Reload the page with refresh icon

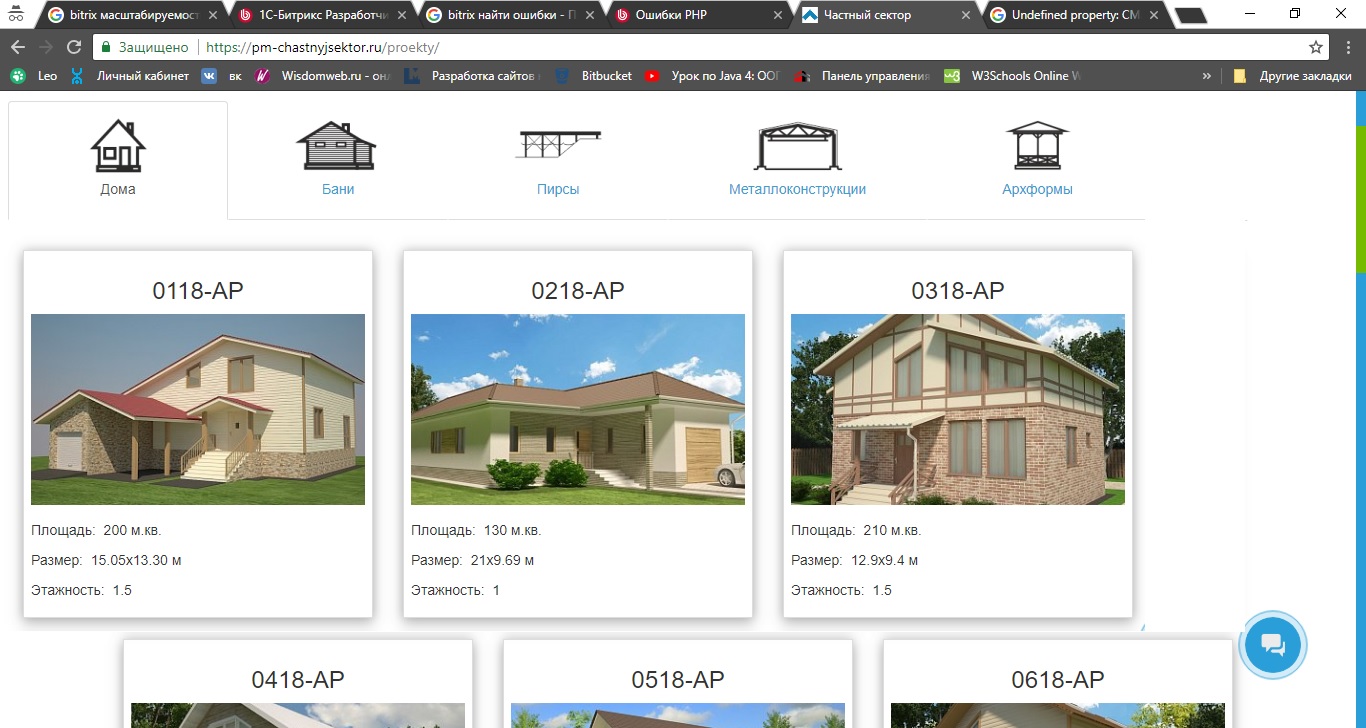[73, 47]
